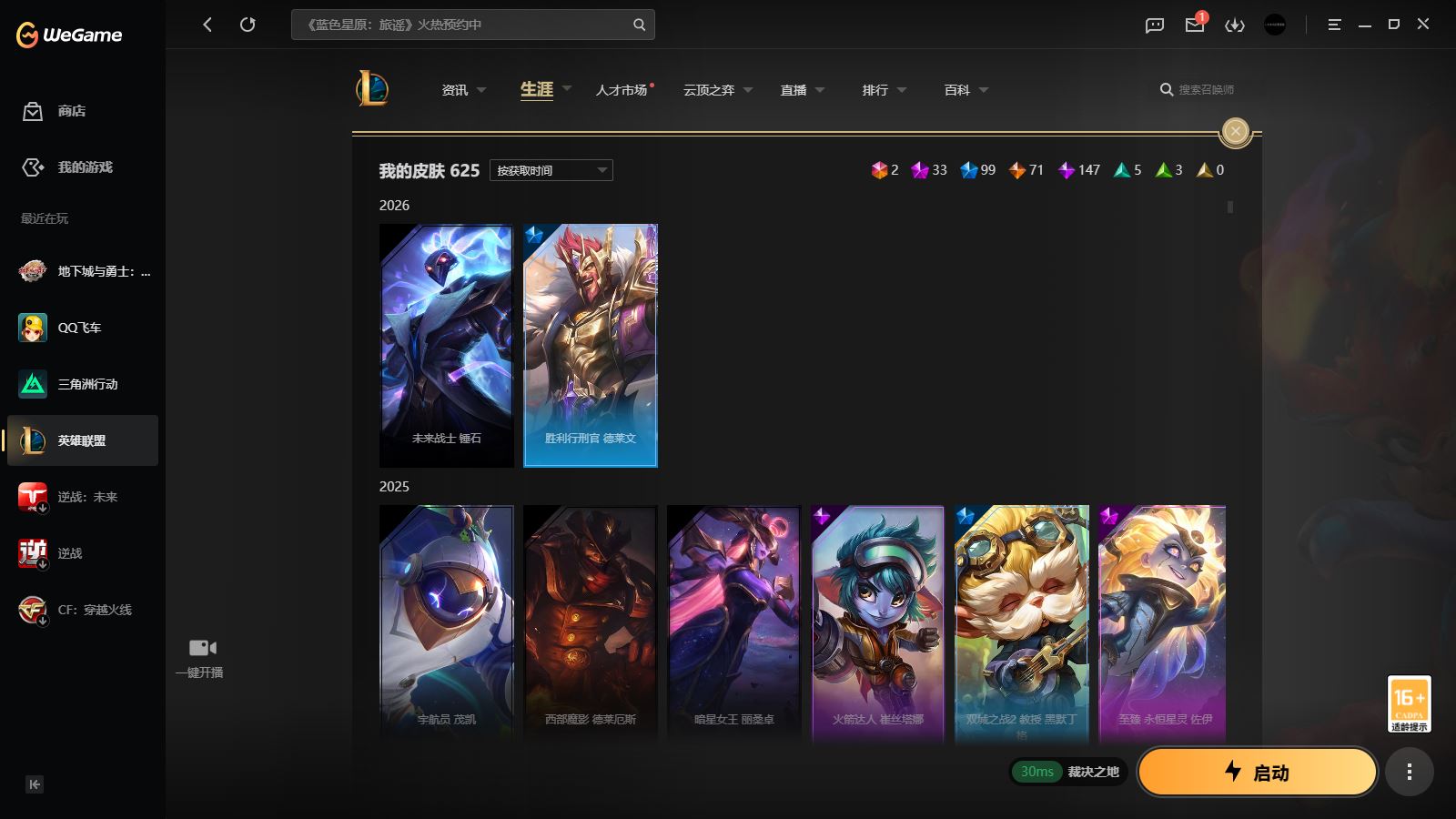Select 逆战 in recent games
Image resolution: width=1456 pixels, height=819 pixels.
(x=84, y=553)
